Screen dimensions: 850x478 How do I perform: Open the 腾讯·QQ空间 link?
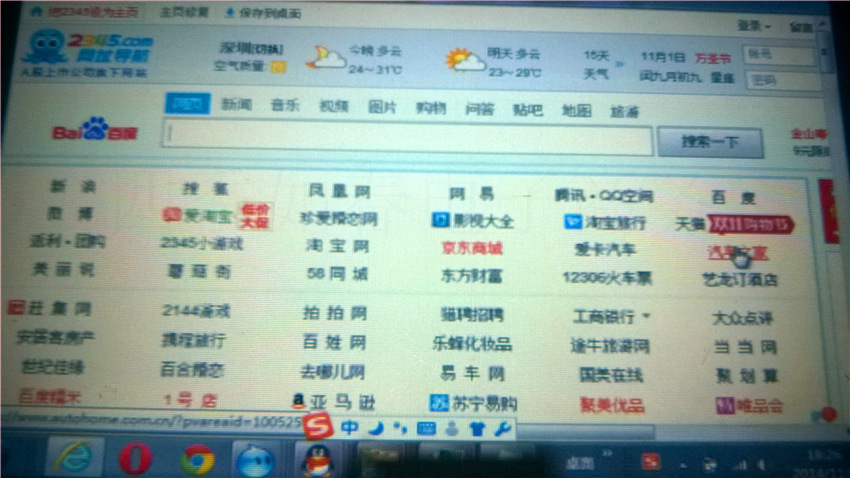[603, 196]
